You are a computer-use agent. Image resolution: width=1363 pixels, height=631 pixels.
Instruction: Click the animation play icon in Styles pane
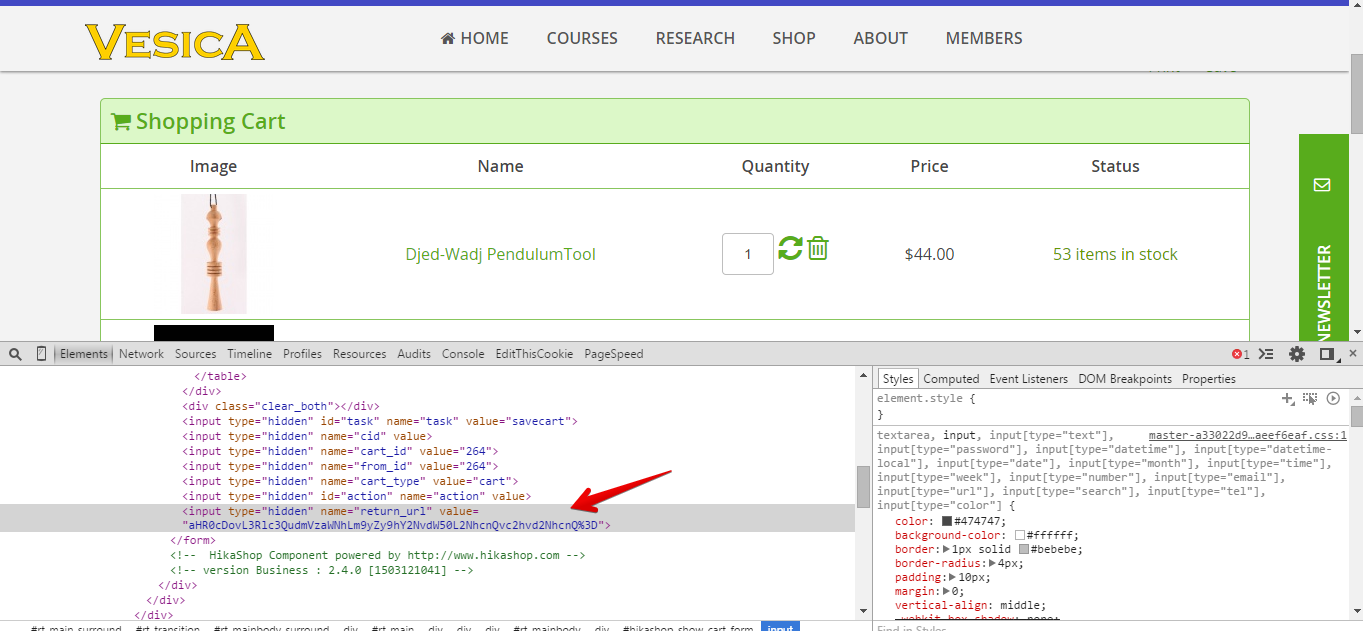point(1333,399)
